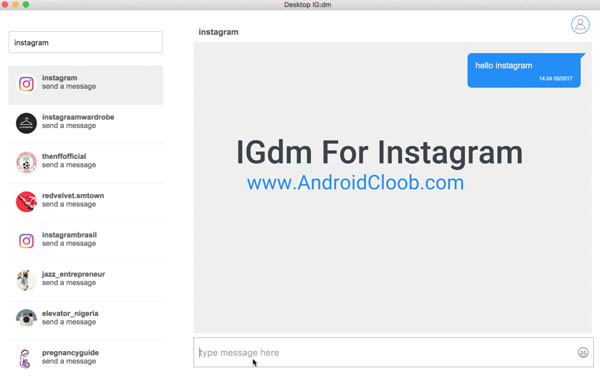Select the jazz_entrepreneur avatar
The height and width of the screenshot is (380, 600).
click(x=26, y=280)
